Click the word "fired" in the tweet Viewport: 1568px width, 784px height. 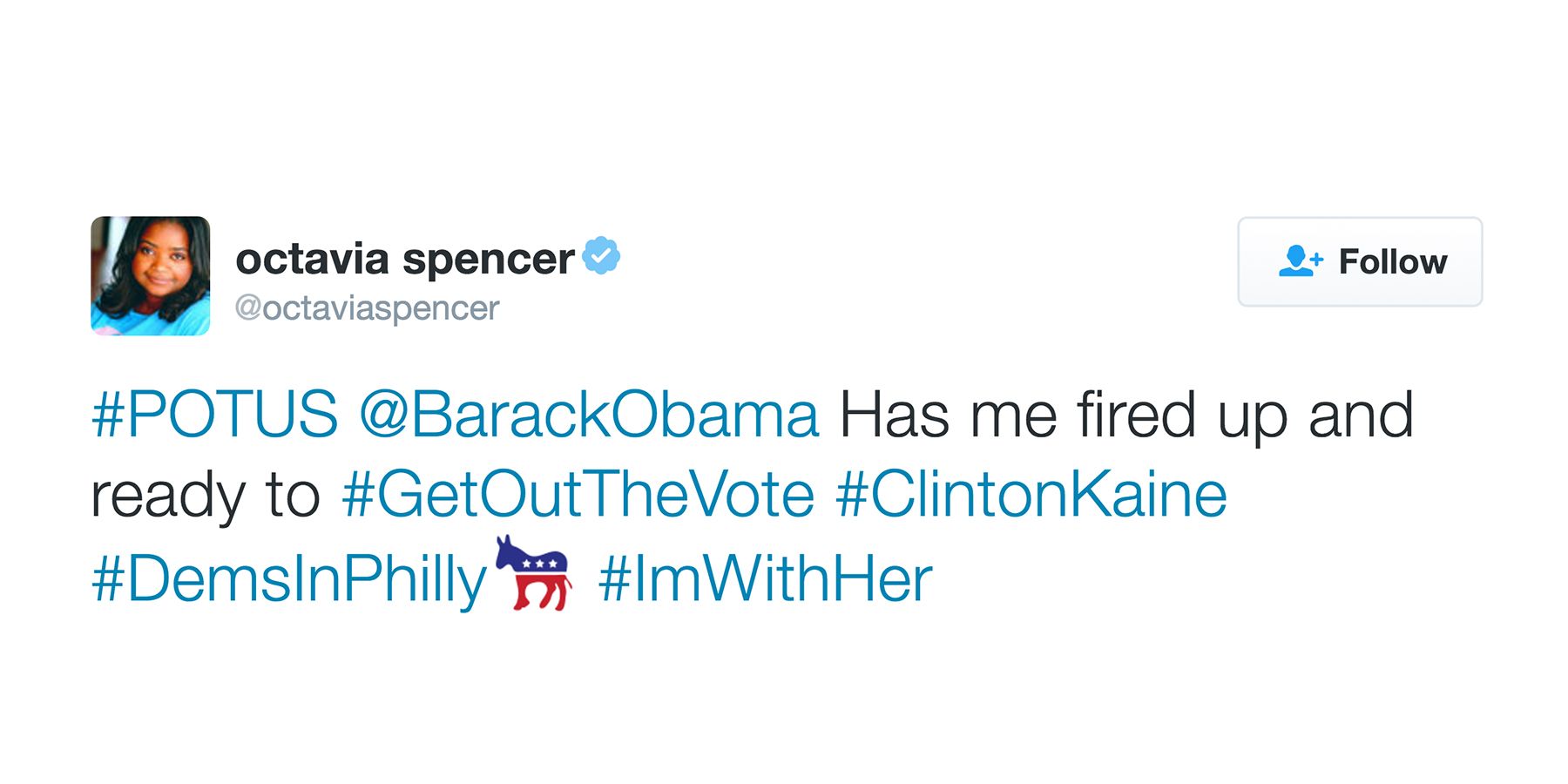point(1136,415)
